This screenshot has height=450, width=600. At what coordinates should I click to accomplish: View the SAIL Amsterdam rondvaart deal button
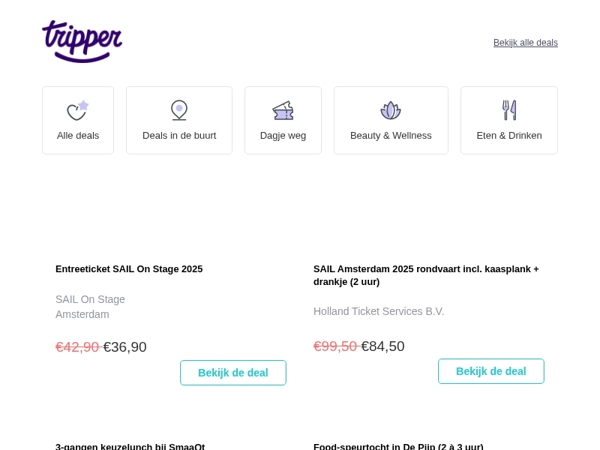click(491, 371)
